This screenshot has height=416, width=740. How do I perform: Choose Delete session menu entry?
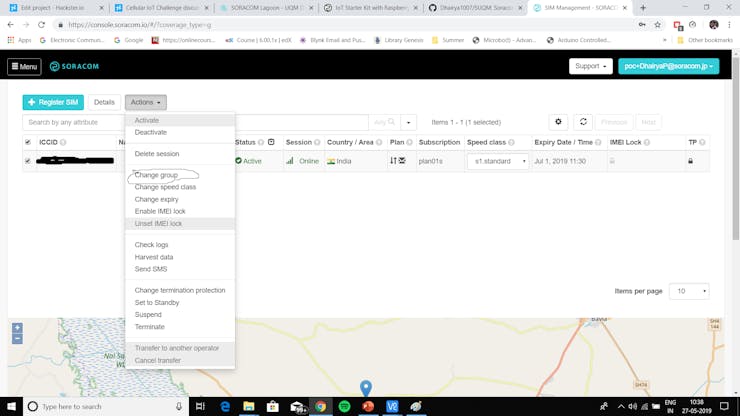(180, 154)
